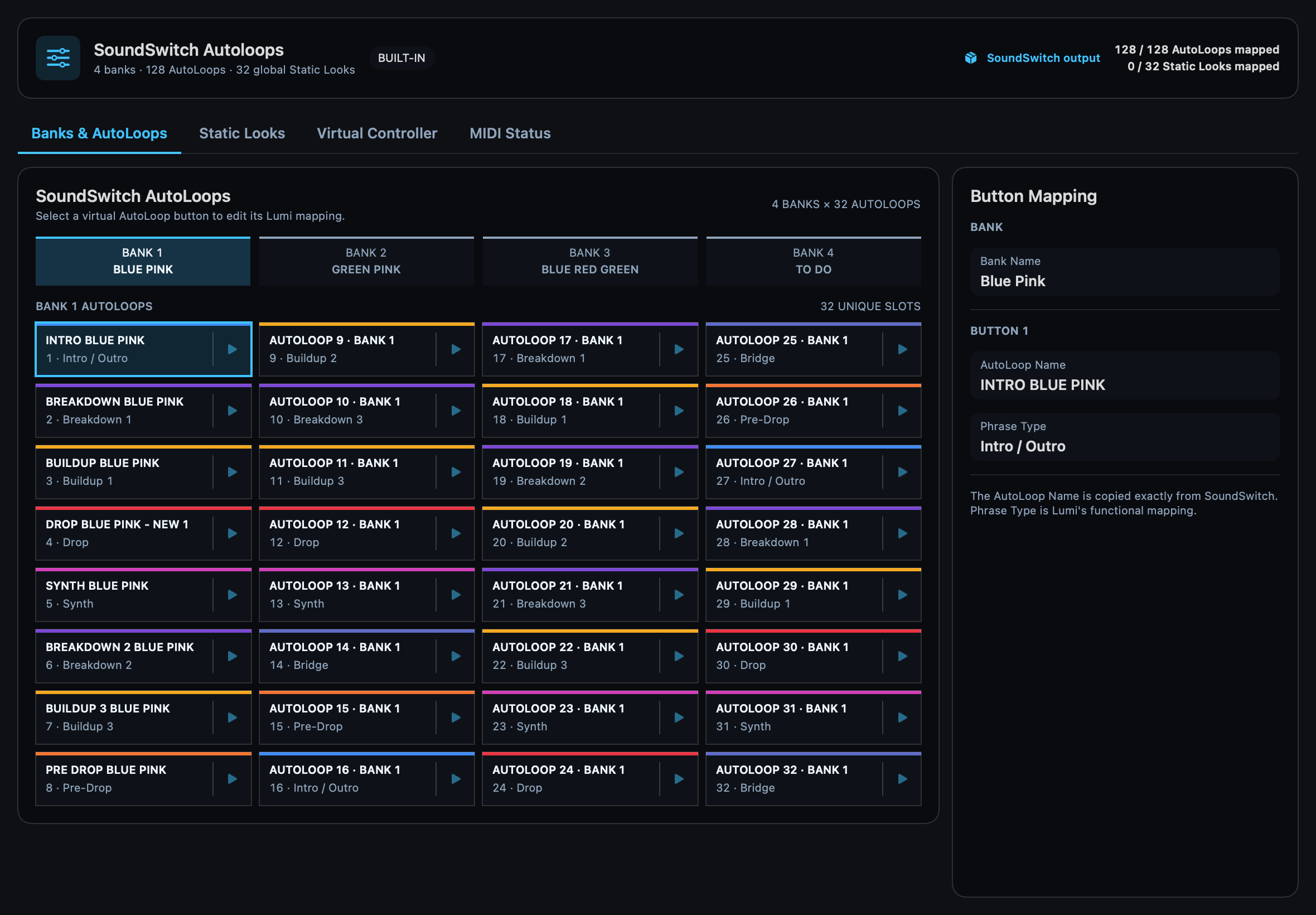Switch to the Static Looks tab
The height and width of the screenshot is (915, 1316).
242,133
